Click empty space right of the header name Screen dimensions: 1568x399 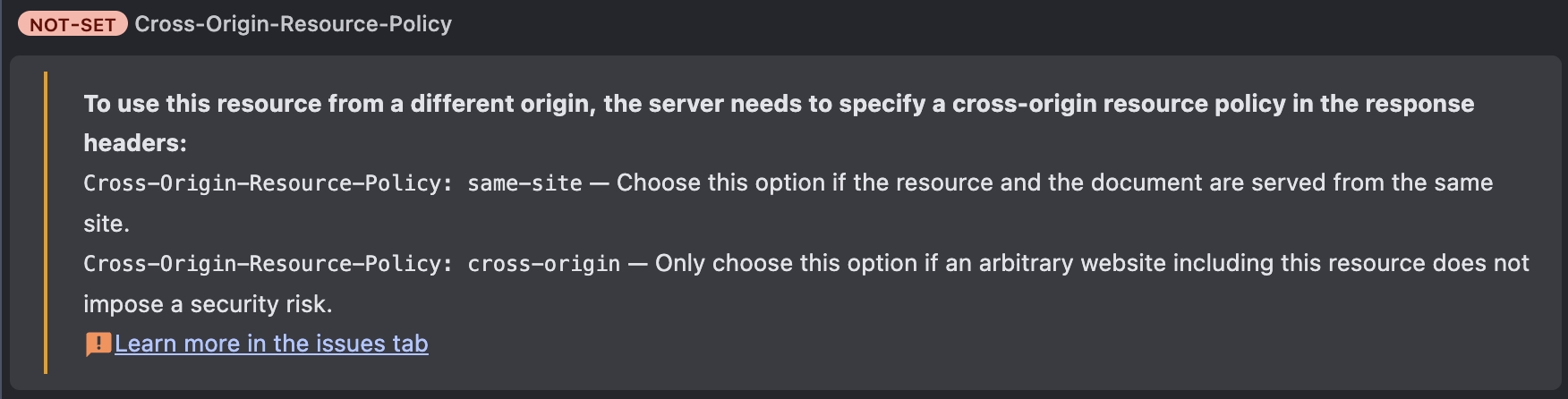pos(984,24)
